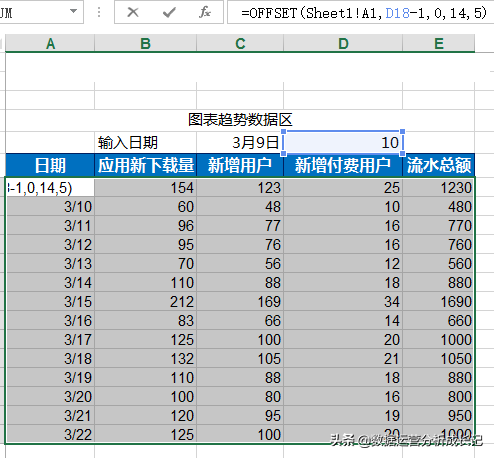
Task: Select the 3/22 date cell
Action: tap(50, 434)
